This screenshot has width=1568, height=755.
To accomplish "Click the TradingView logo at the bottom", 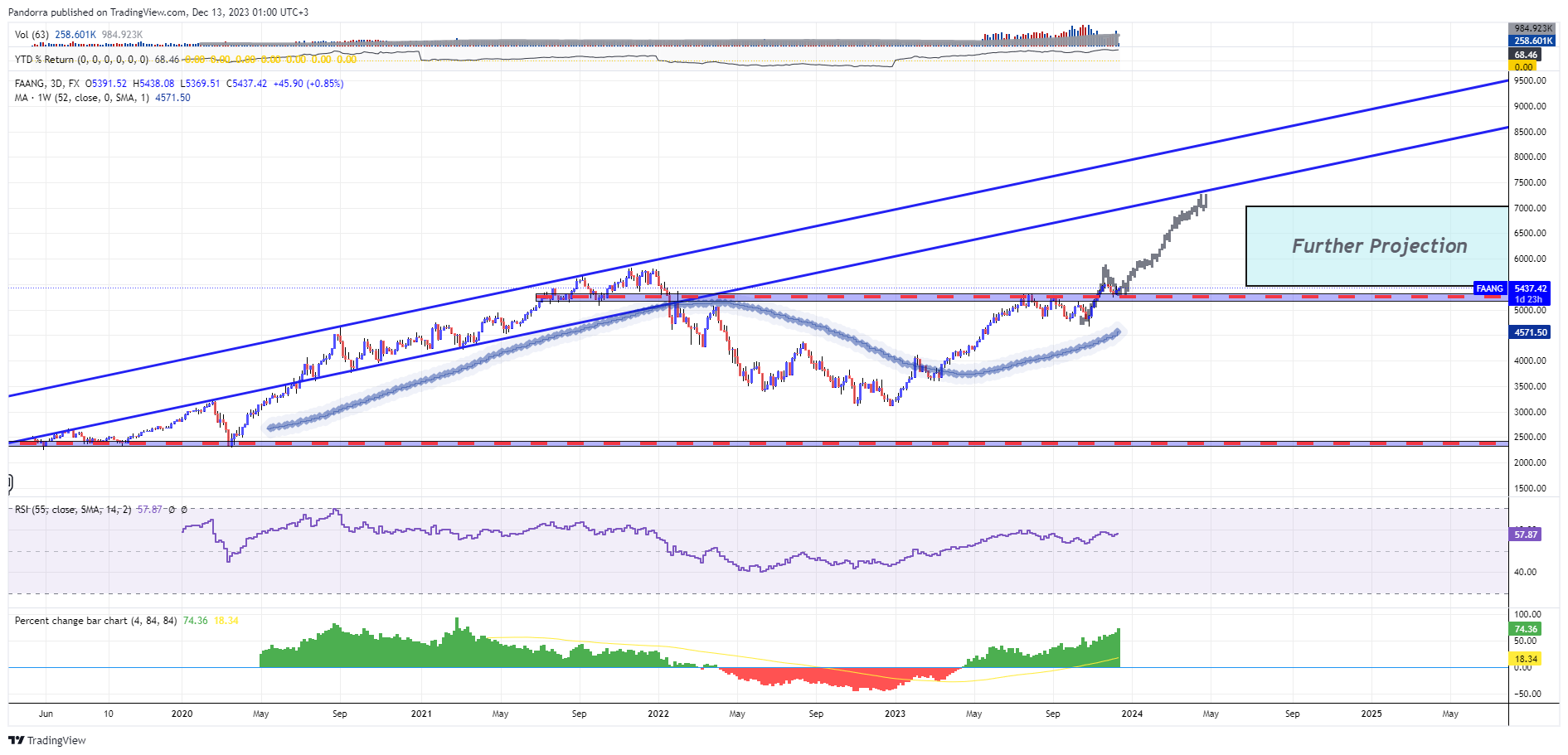I will 47,740.
